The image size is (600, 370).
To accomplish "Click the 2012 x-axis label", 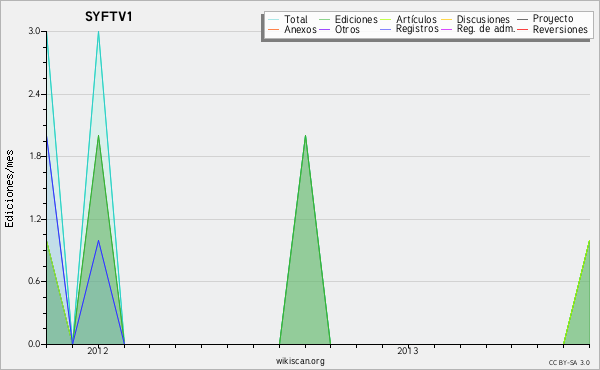I will (98, 351).
